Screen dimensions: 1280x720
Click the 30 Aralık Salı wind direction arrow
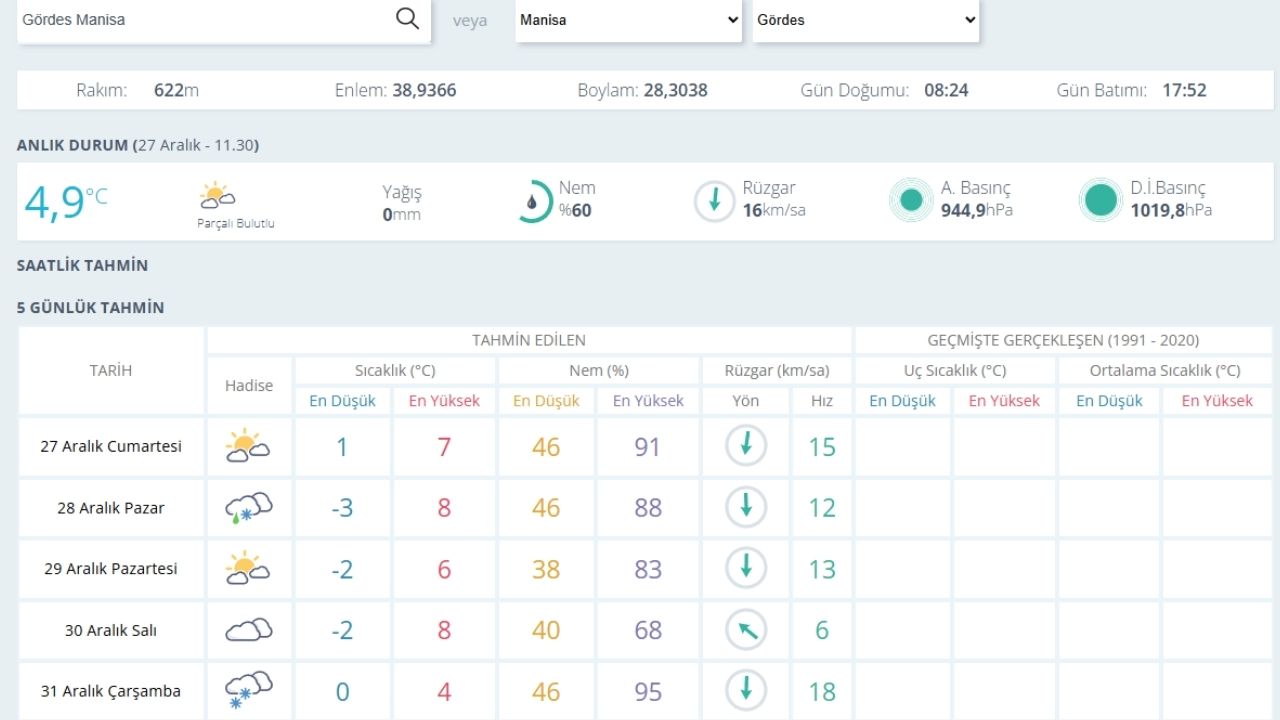coord(745,630)
